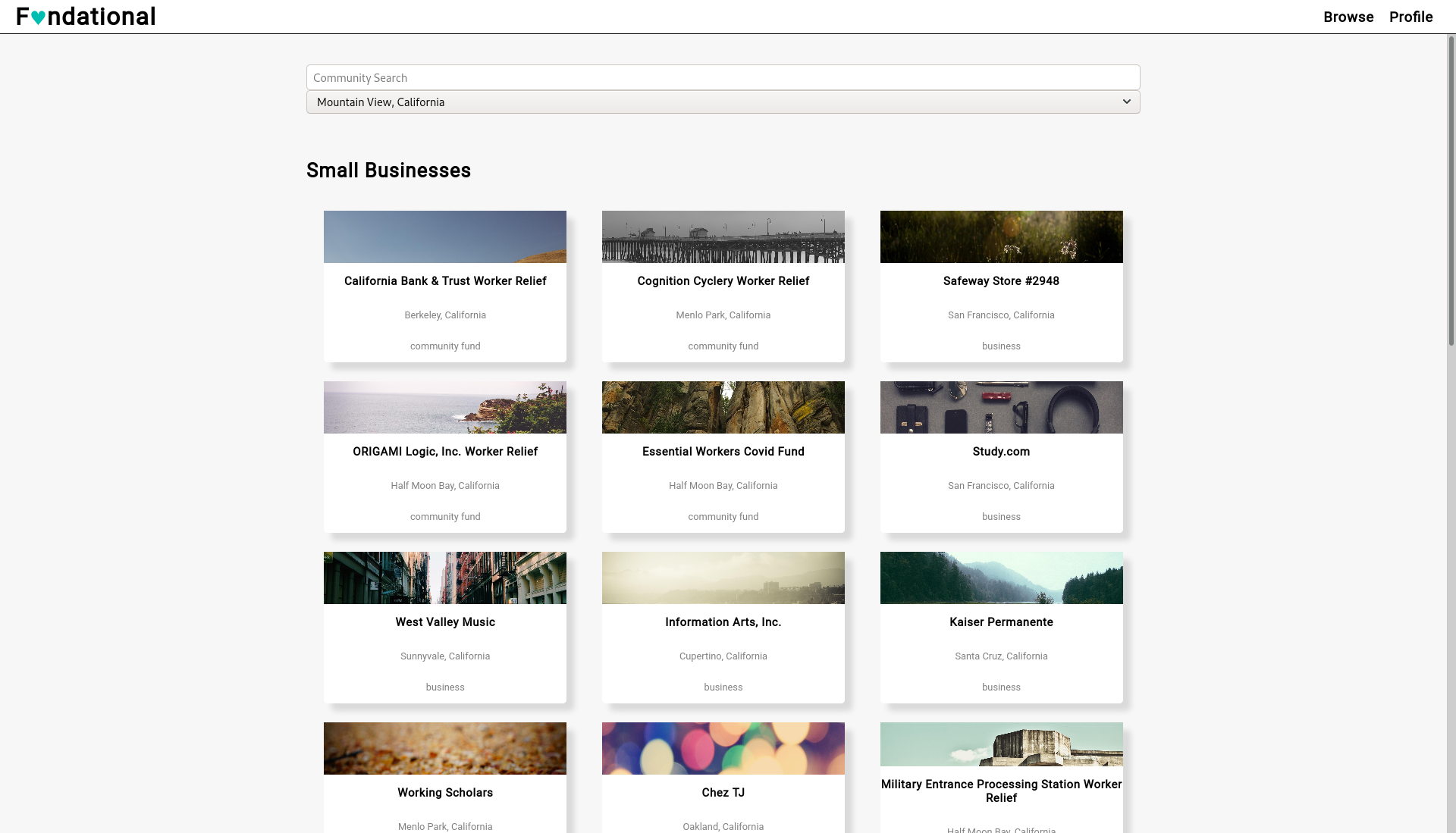
Task: Click the Safeway Store #2948 thumbnail image
Action: click(x=1001, y=237)
